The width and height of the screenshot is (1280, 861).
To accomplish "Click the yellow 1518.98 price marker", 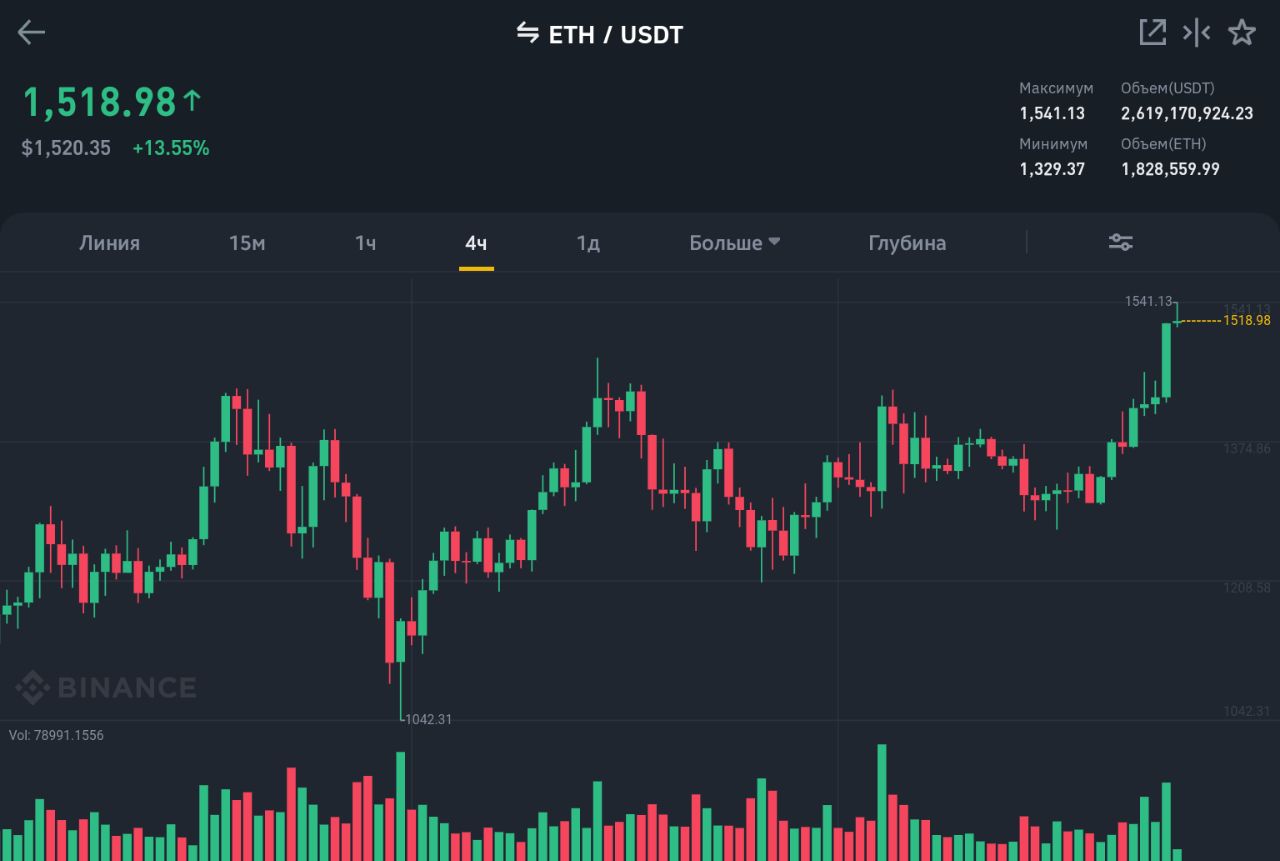I will tap(1246, 320).
